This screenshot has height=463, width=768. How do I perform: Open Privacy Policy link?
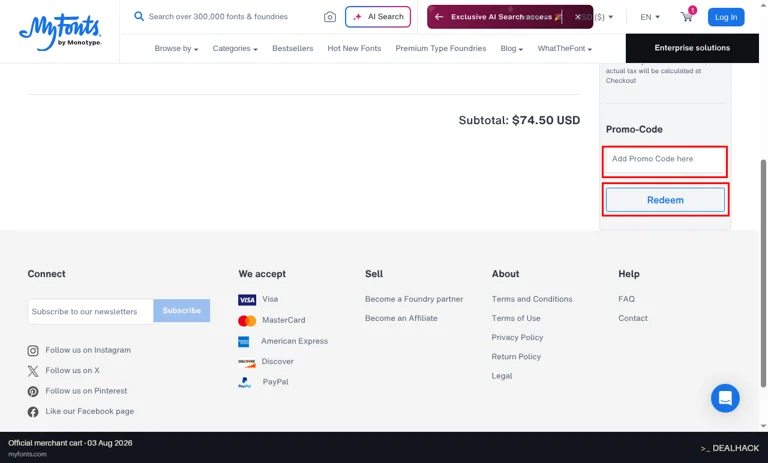[517, 337]
